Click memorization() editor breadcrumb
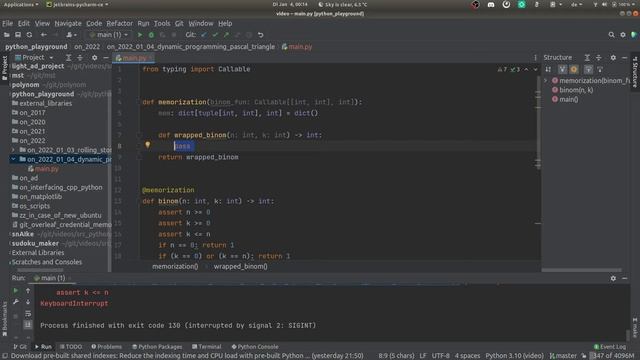640x360 pixels. [175, 267]
